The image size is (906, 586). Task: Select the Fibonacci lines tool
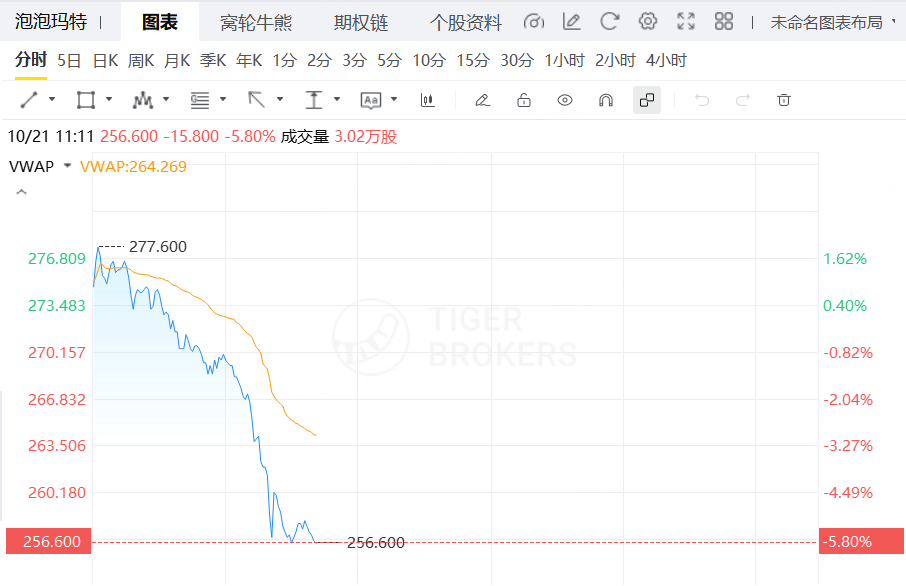[200, 100]
